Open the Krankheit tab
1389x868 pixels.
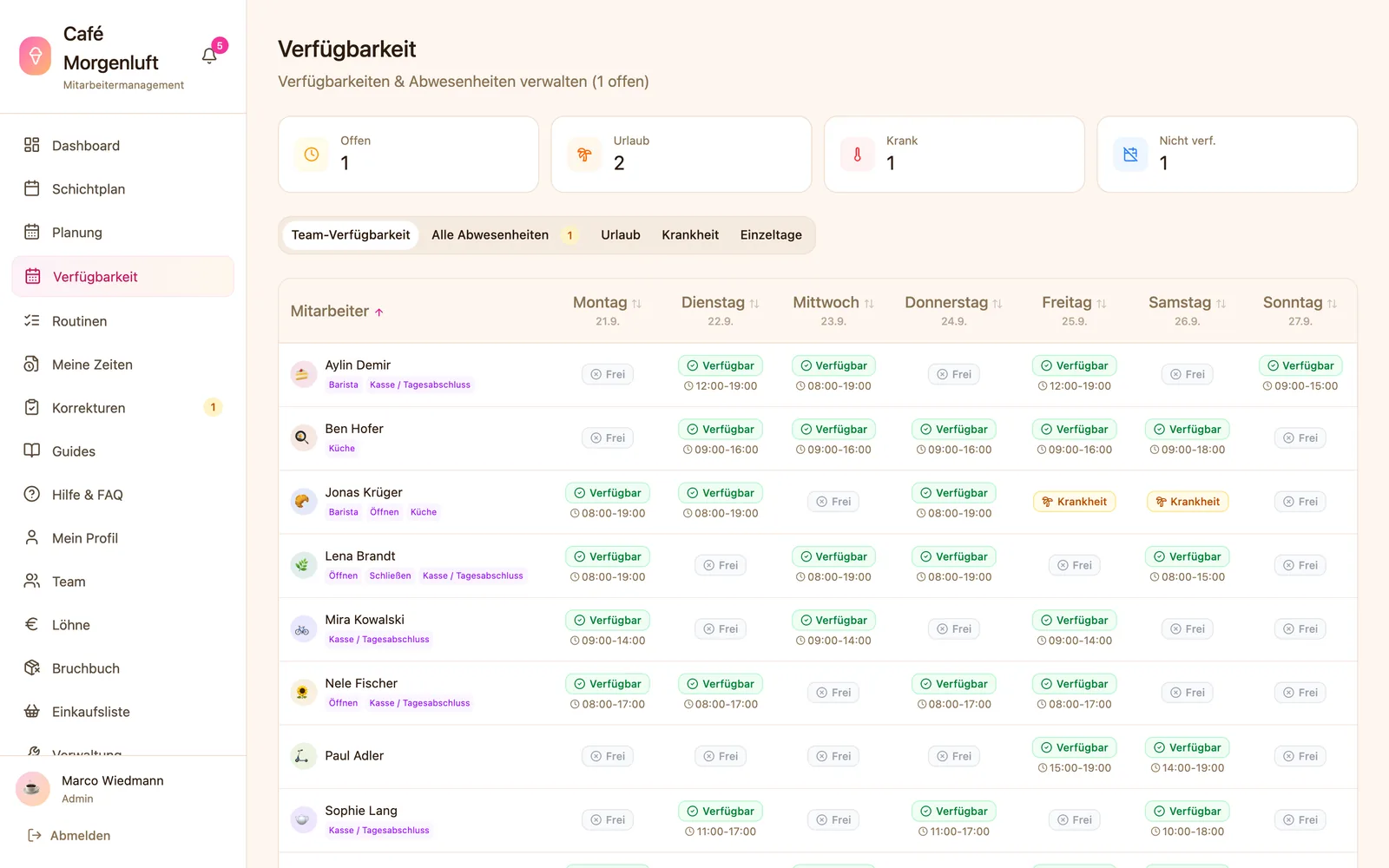[x=690, y=235]
